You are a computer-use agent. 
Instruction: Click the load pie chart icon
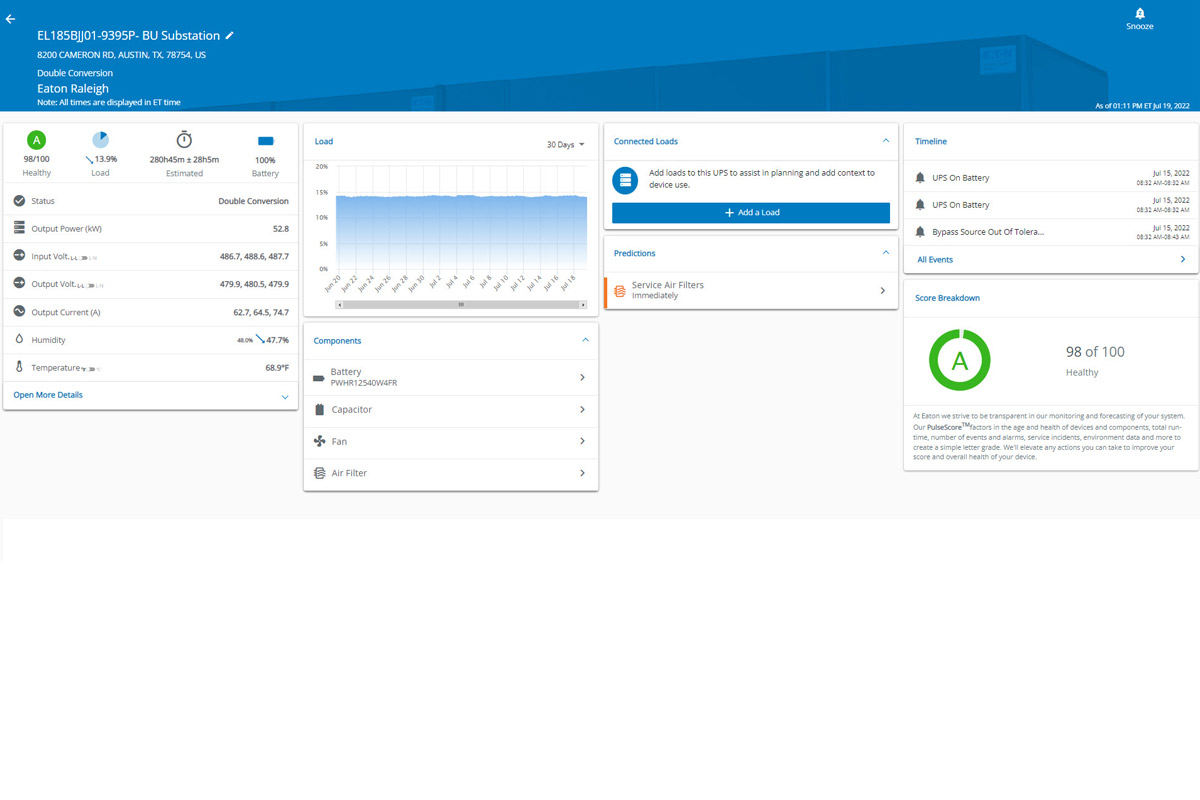pyautogui.click(x=100, y=140)
